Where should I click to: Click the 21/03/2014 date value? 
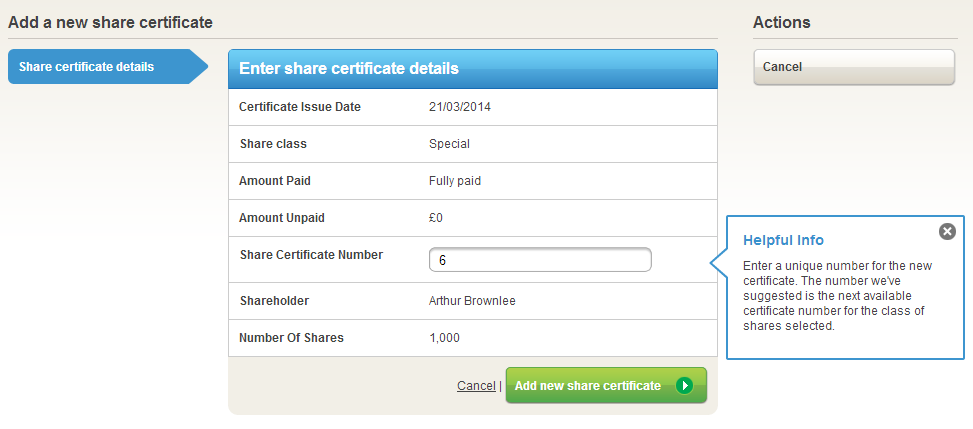pyautogui.click(x=460, y=107)
